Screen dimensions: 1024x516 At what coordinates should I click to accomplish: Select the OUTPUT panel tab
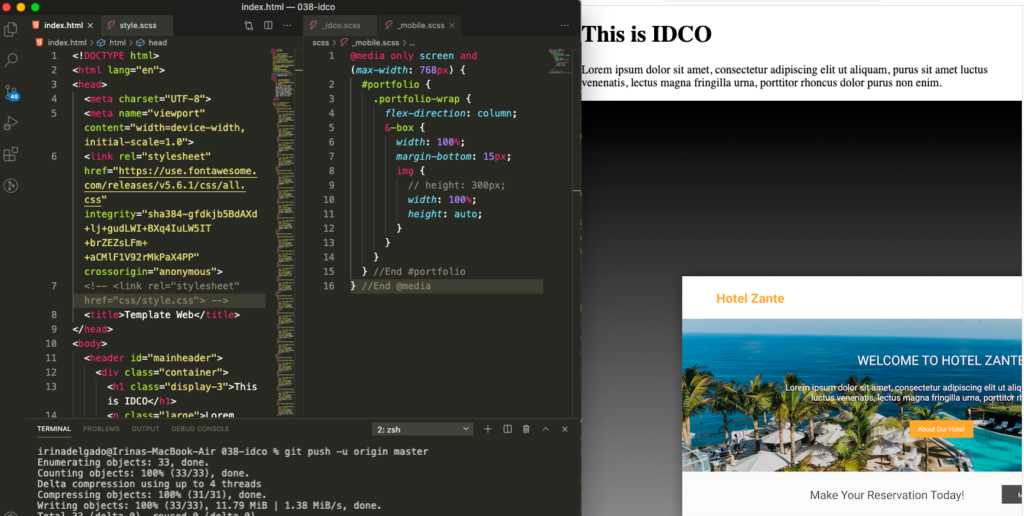coord(145,429)
